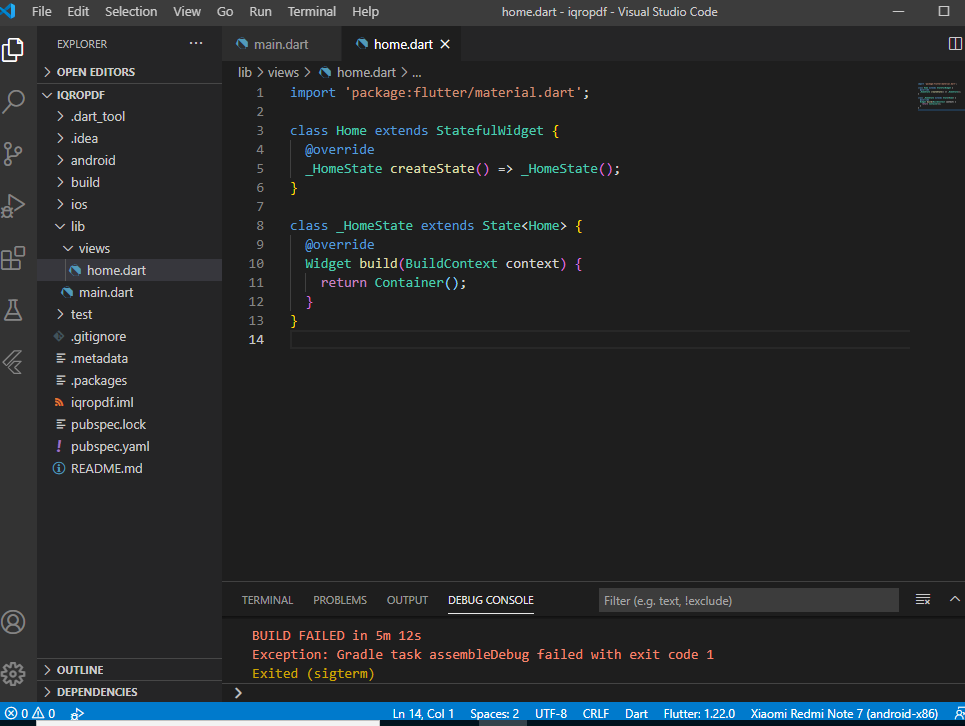Viewport: 965px width, 726px height.
Task: Open the Extensions view icon
Action: pos(14,258)
